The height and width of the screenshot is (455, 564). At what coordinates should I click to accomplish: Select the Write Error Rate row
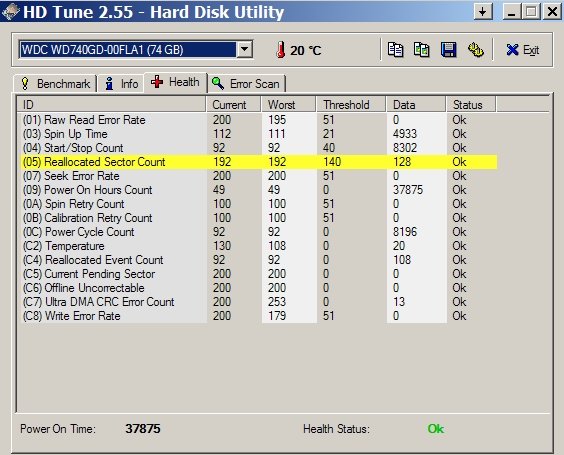[x=259, y=316]
